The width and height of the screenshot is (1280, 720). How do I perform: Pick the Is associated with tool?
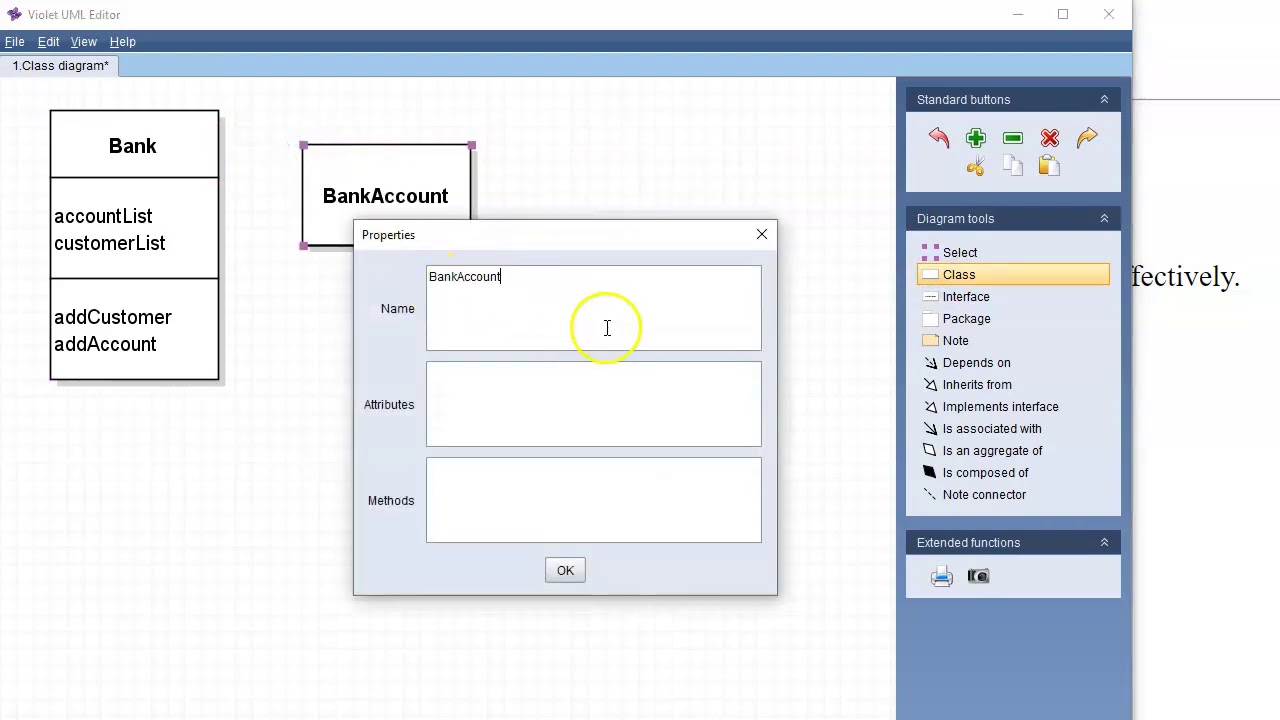[x=1013, y=429]
